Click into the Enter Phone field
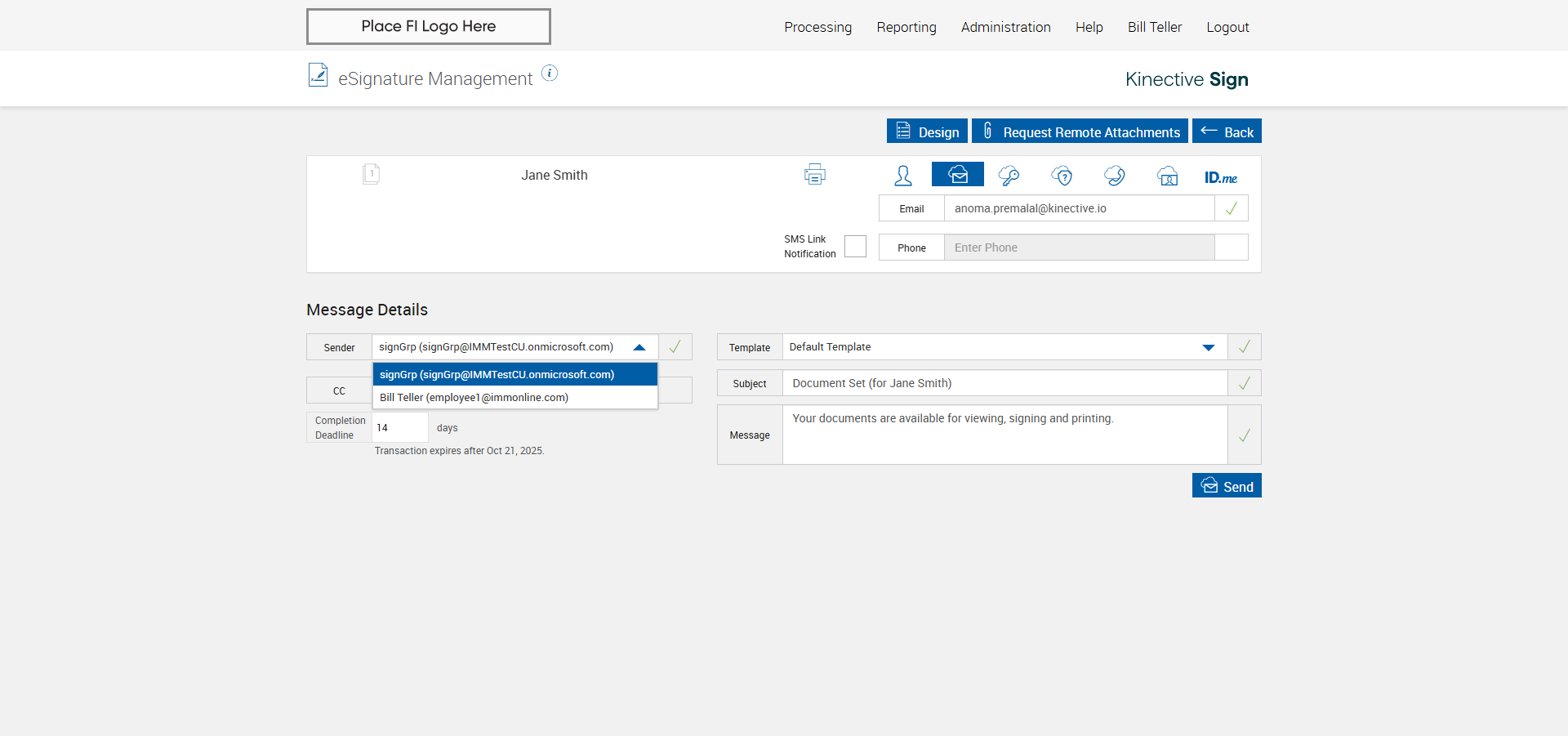 point(1078,248)
